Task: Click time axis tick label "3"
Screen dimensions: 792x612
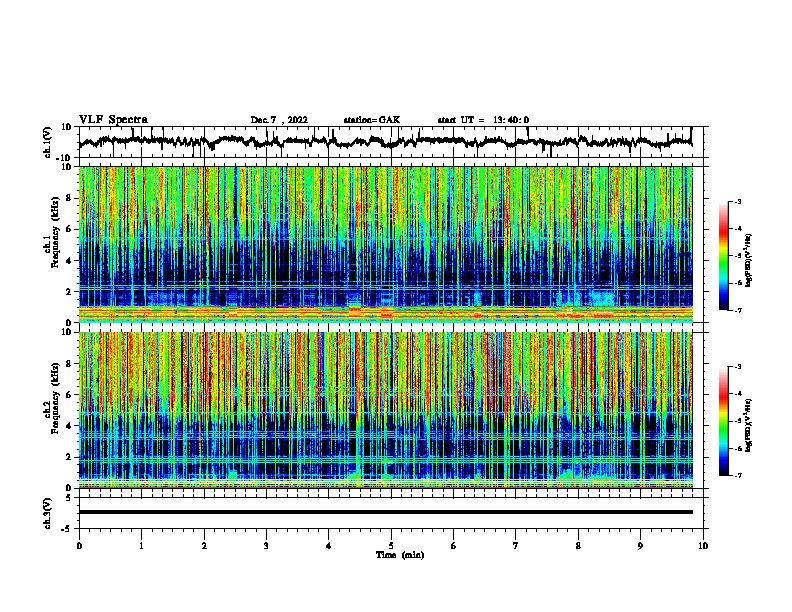Action: [x=266, y=546]
